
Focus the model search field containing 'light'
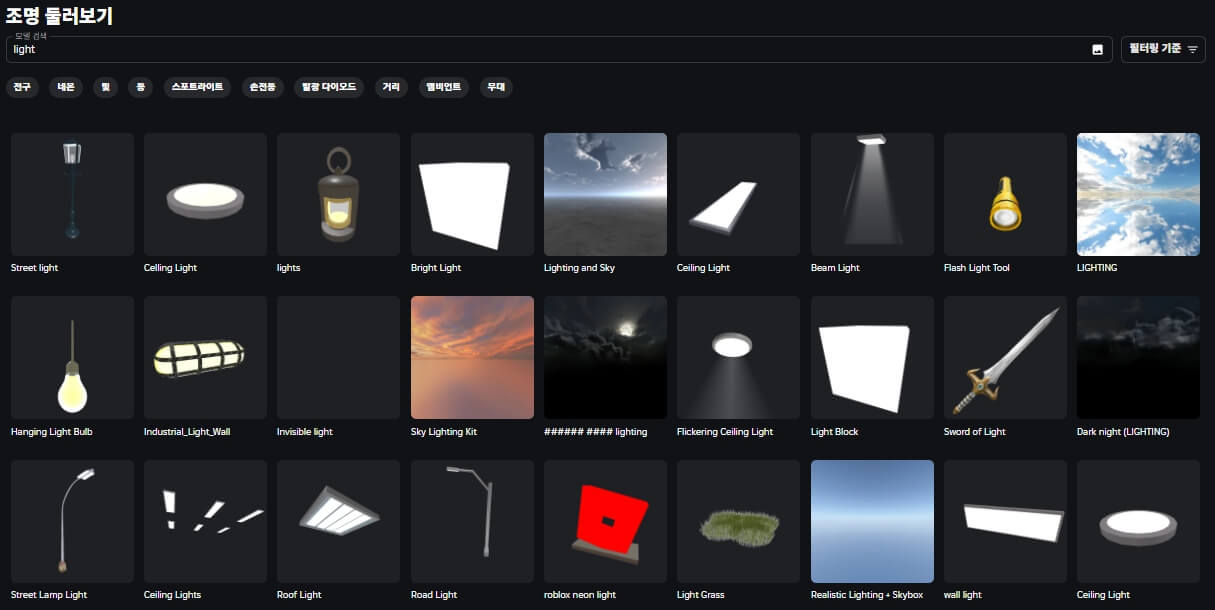(x=559, y=50)
